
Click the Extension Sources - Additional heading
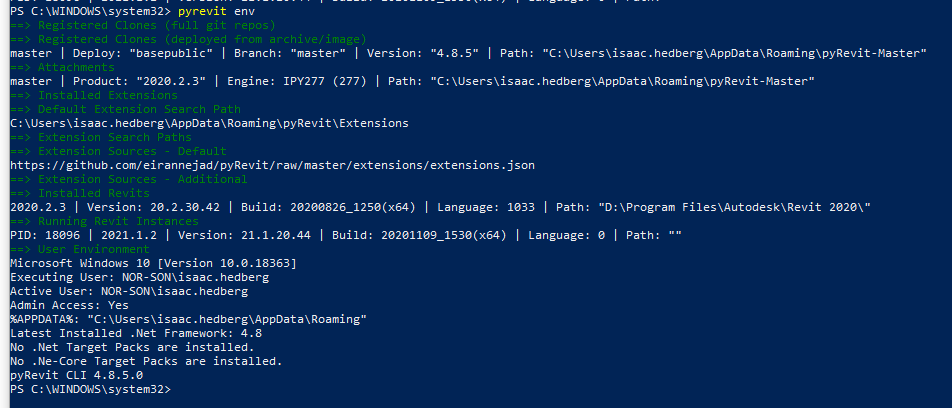(129, 179)
